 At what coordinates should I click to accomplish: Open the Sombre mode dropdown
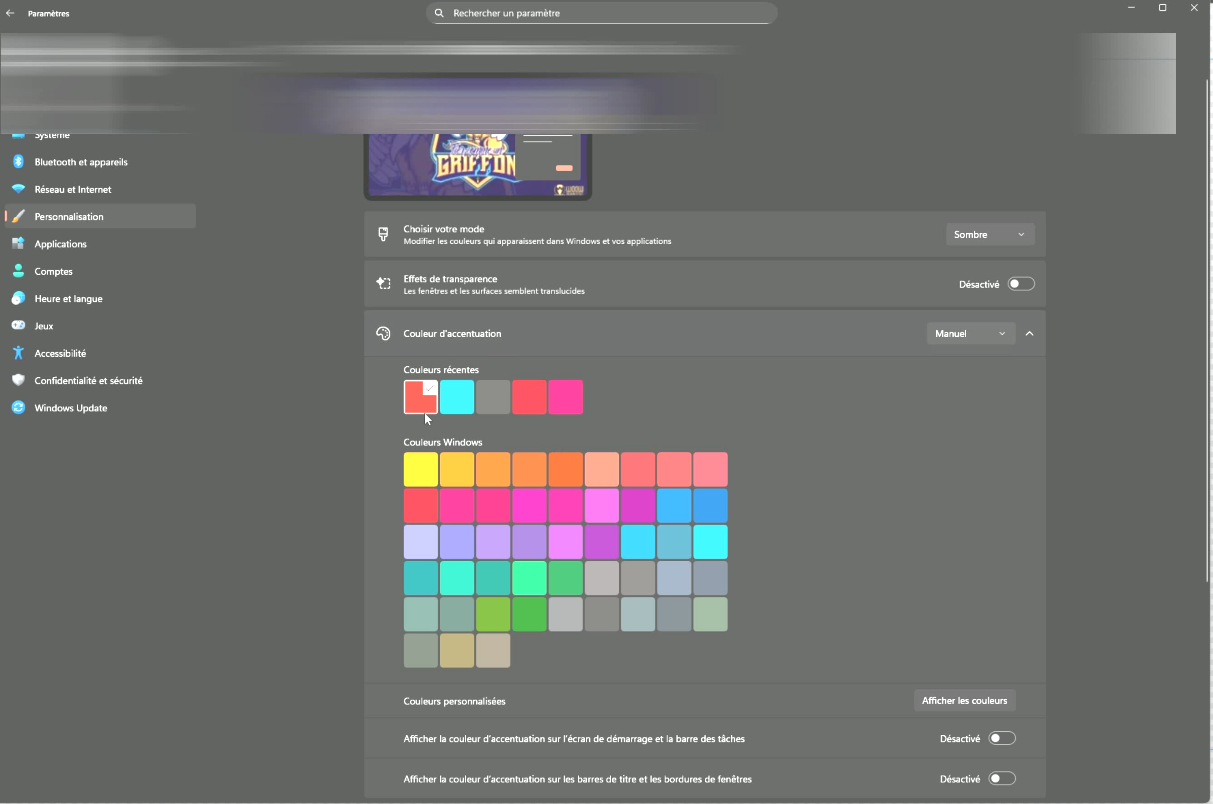click(x=989, y=235)
